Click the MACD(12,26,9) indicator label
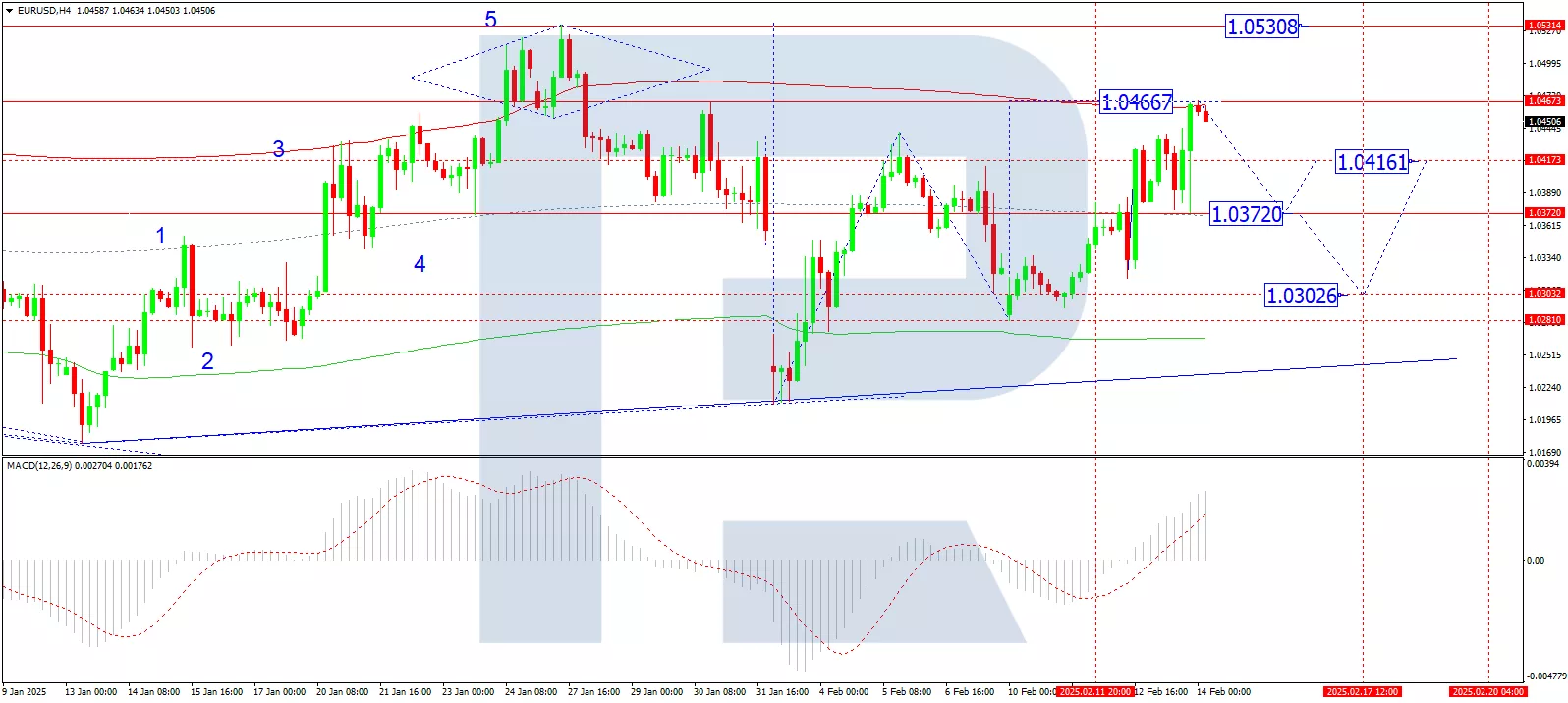This screenshot has width=1568, height=703. click(x=79, y=466)
